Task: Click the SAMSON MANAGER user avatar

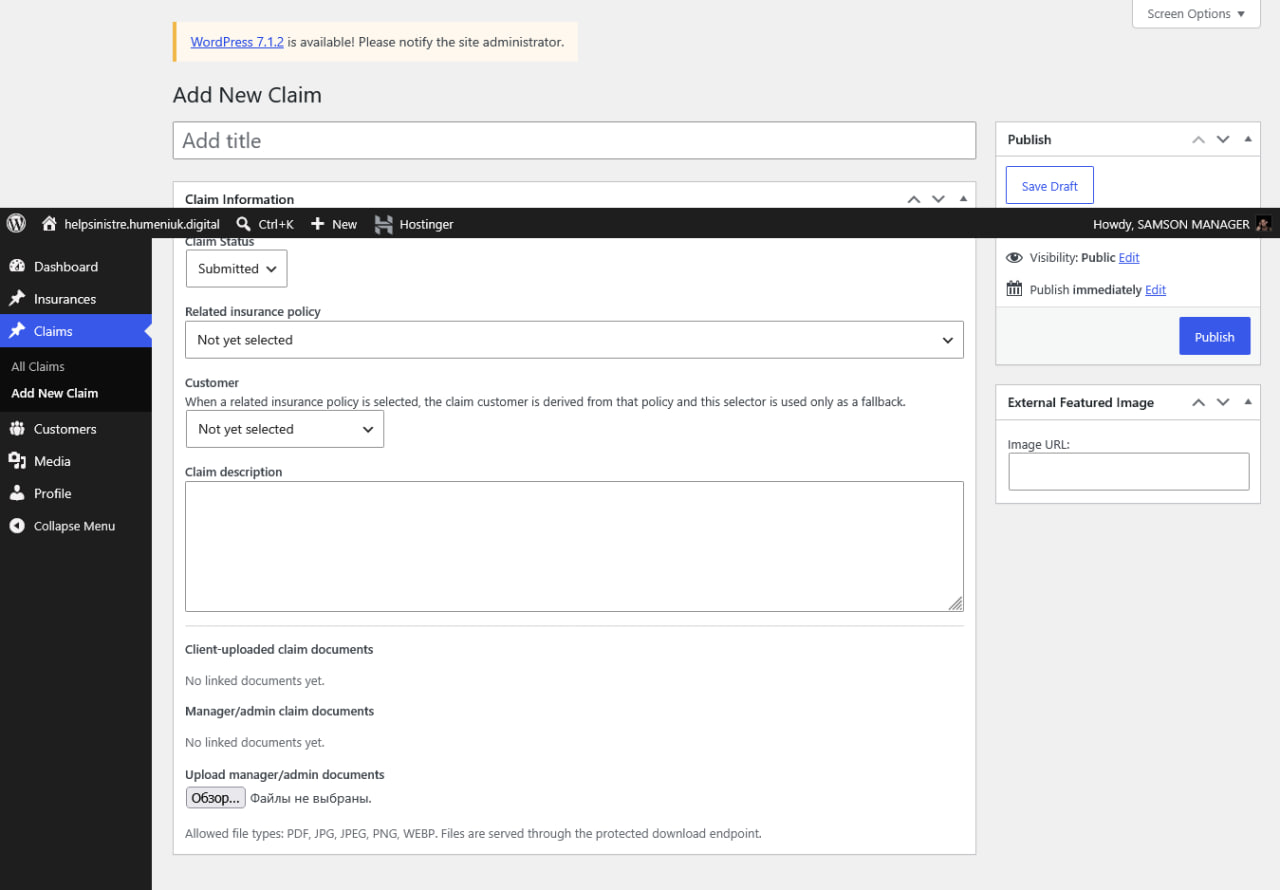Action: click(1264, 224)
